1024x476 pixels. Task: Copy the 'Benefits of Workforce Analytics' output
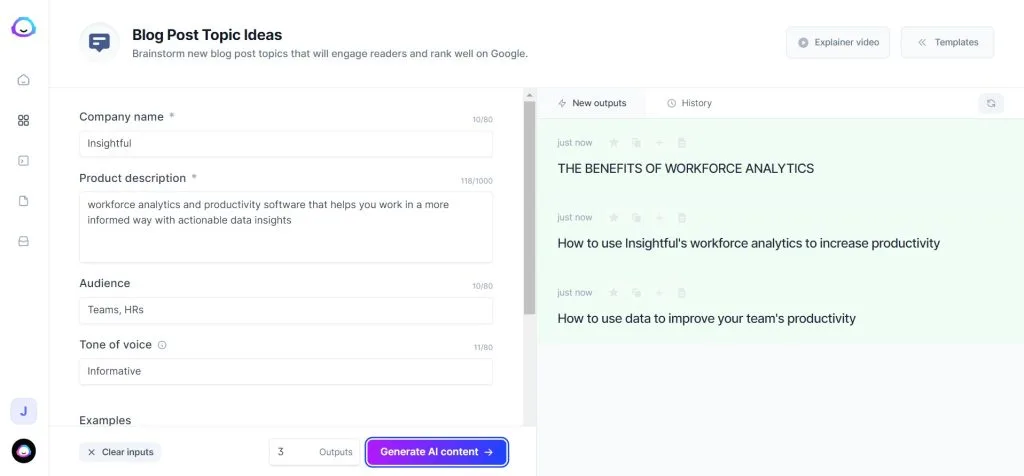[x=636, y=142]
